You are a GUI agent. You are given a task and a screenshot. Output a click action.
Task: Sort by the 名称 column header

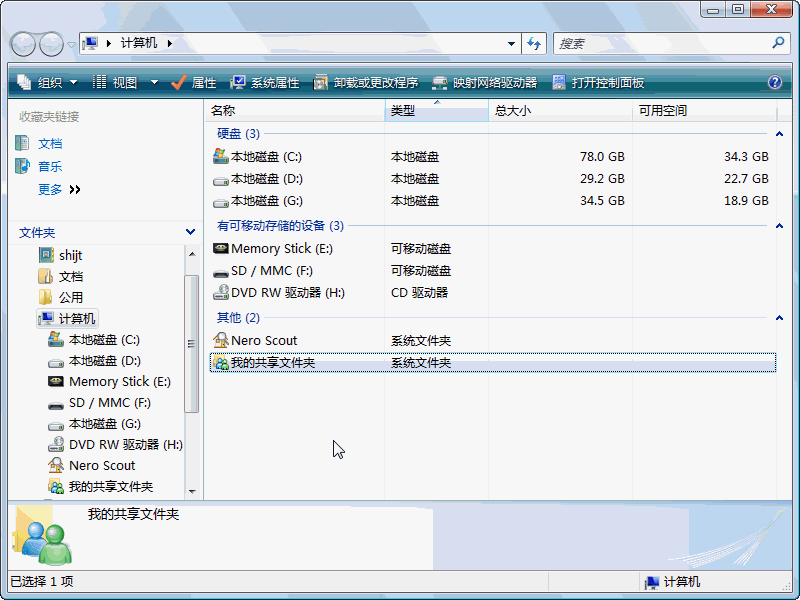click(295, 110)
